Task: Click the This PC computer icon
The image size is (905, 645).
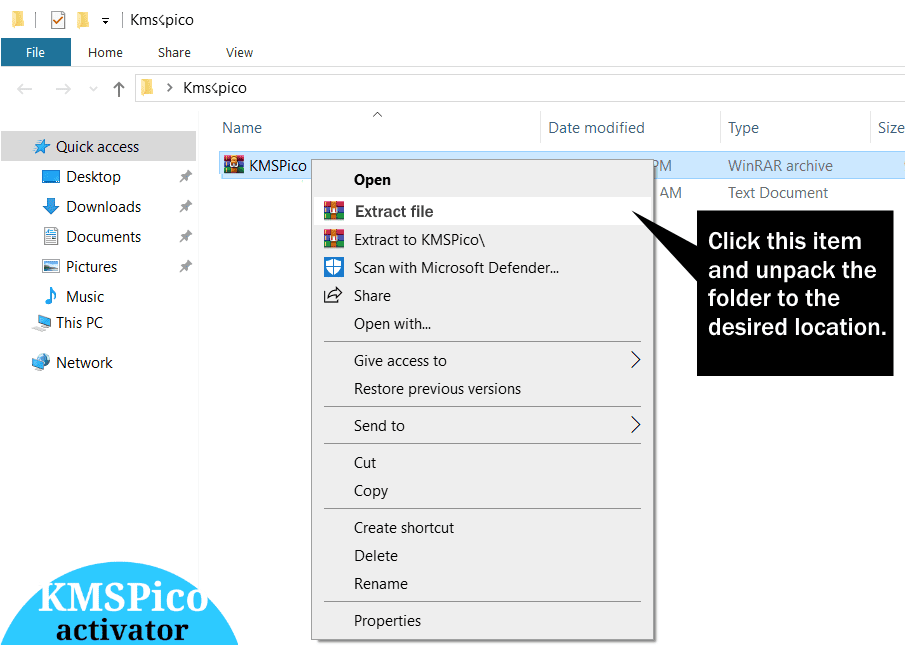Action: coord(42,323)
